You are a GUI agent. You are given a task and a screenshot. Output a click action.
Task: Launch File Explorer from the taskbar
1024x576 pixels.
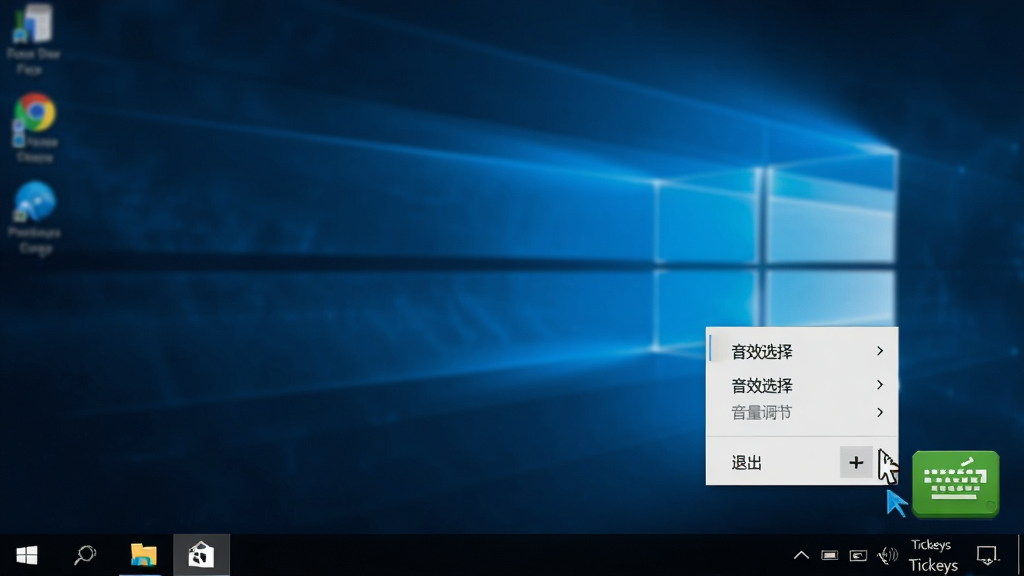coord(143,555)
